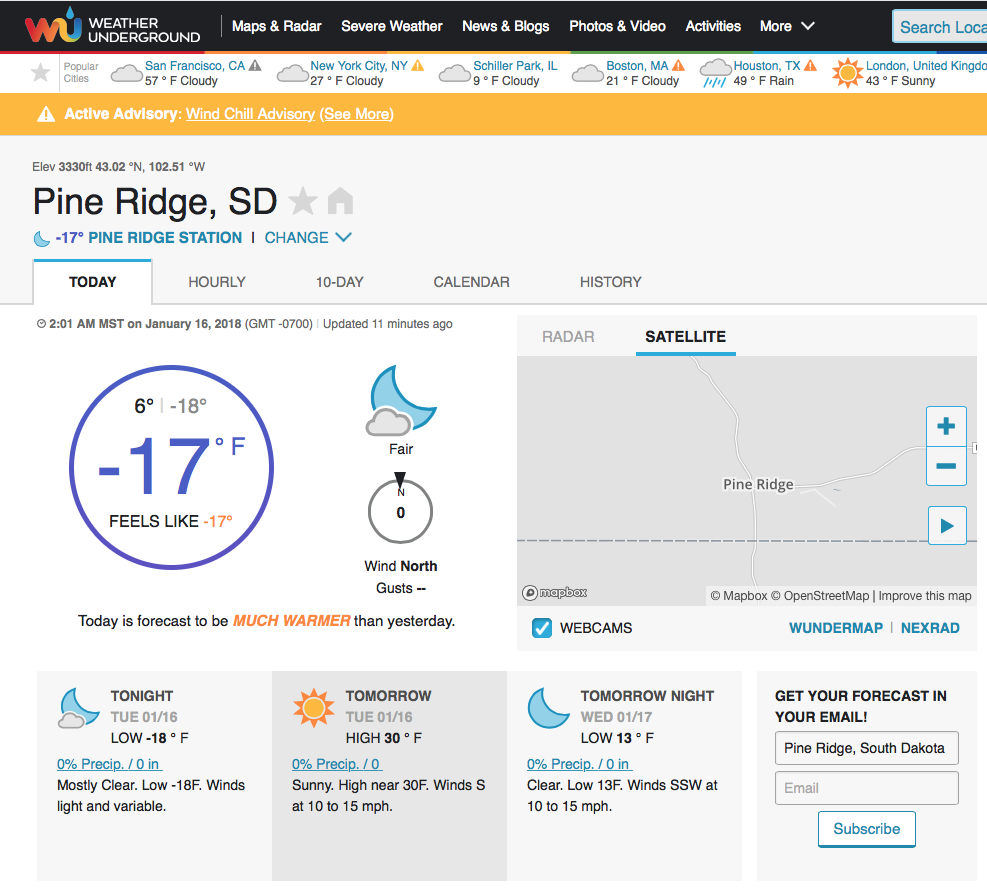Click the Email input field
This screenshot has height=892, width=987.
866,788
